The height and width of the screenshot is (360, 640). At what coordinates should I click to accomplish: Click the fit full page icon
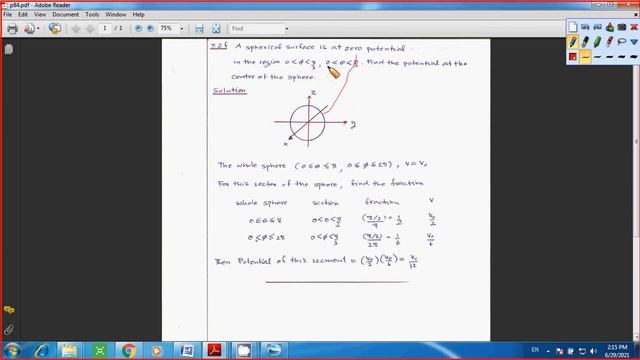pyautogui.click(x=216, y=29)
